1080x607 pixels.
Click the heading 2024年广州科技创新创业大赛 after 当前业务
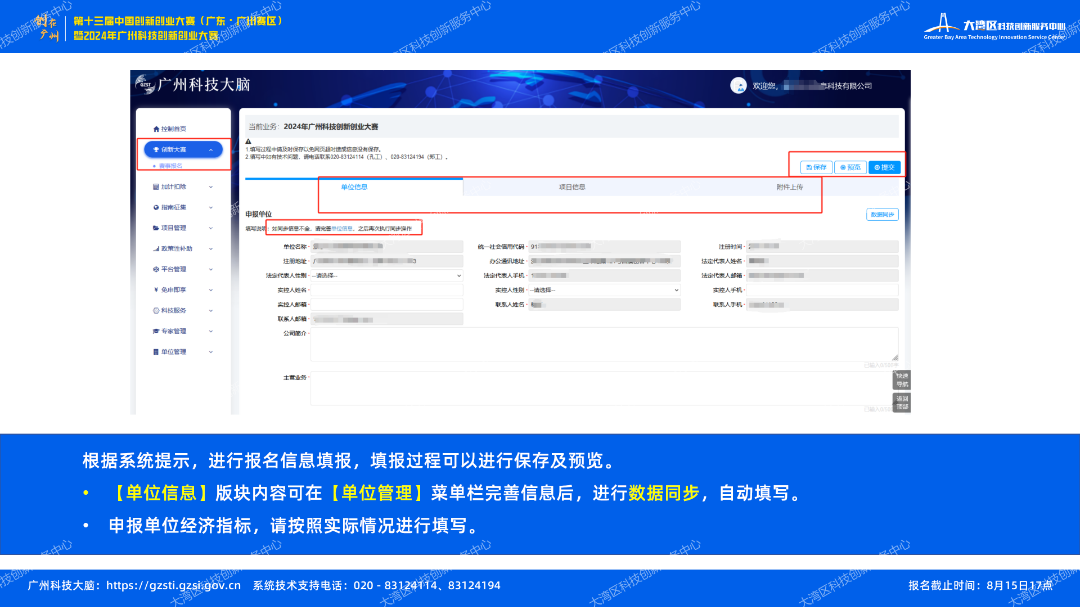(x=331, y=127)
